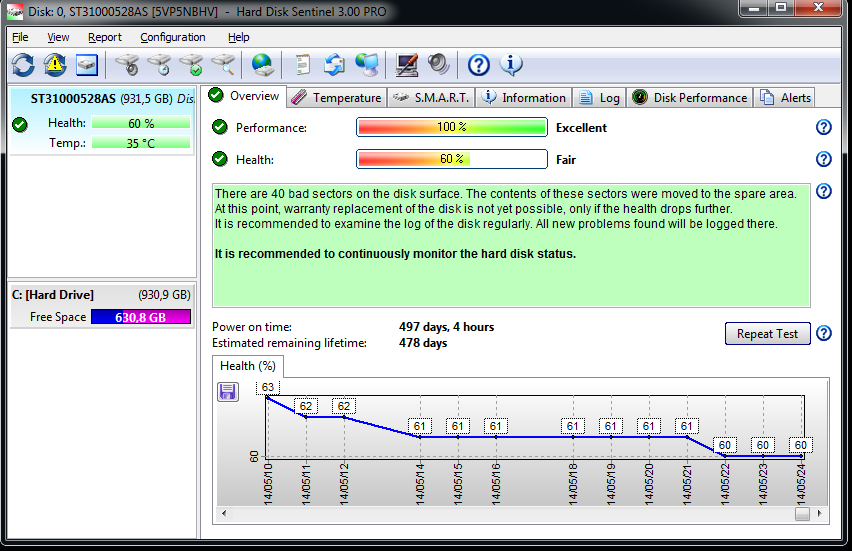852x551 pixels.
Task: Select the C: [Hard Drive] partition entry
Action: tap(102, 305)
